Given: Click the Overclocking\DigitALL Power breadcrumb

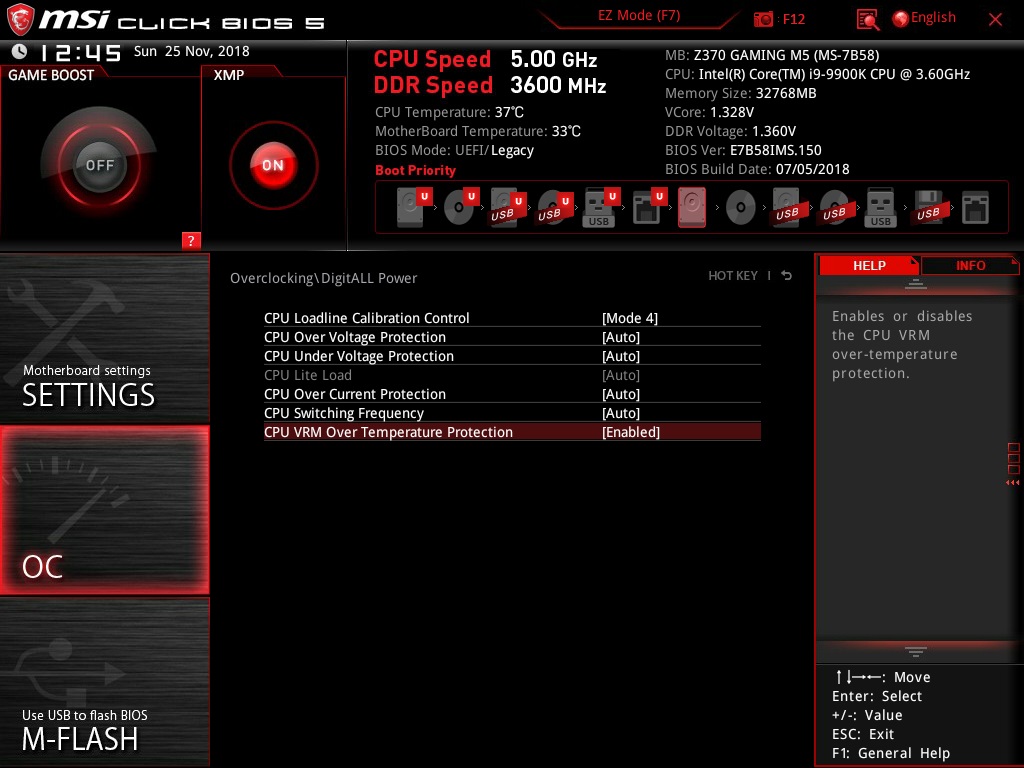Looking at the screenshot, I should (x=323, y=278).
